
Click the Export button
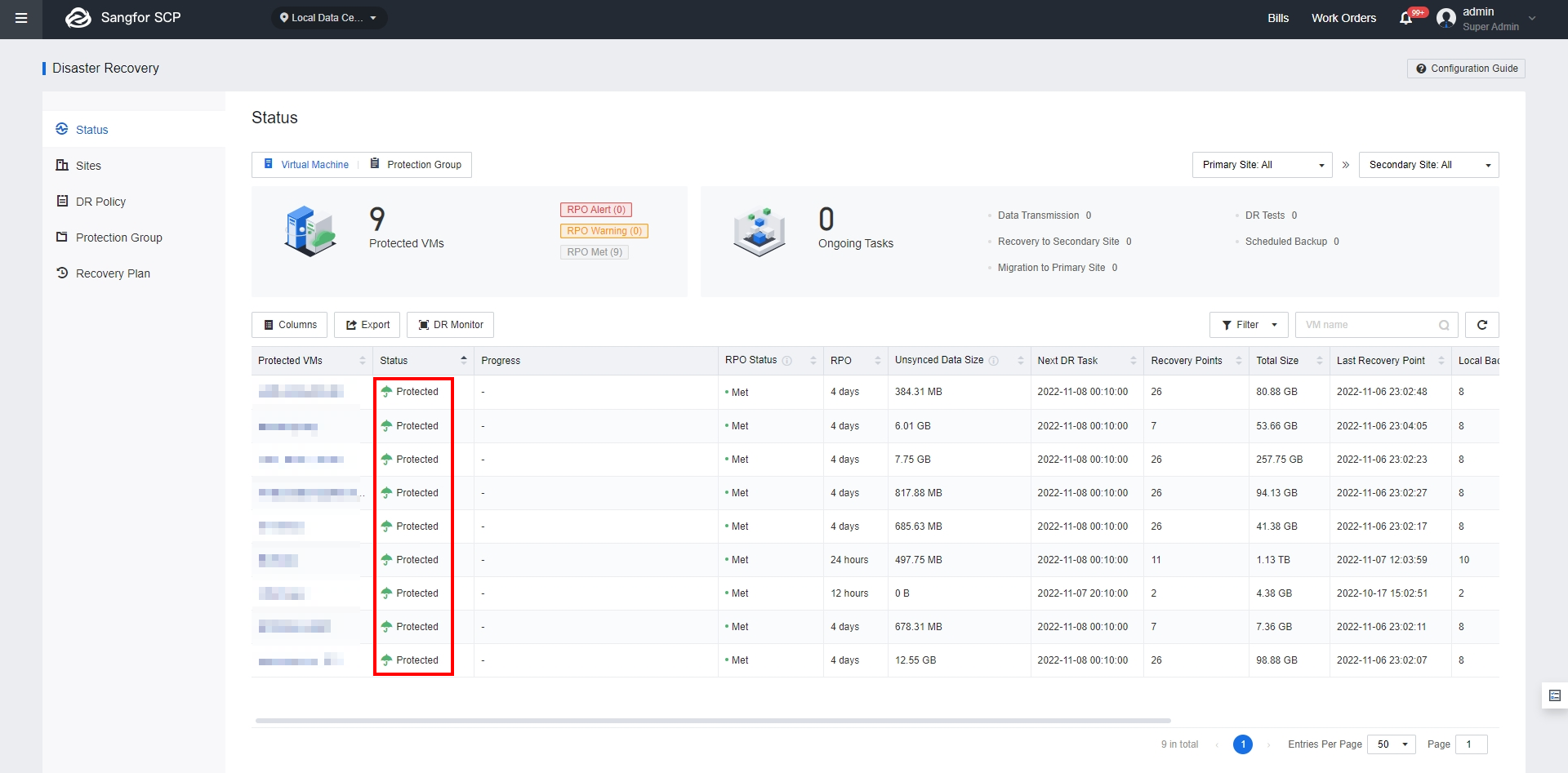point(367,325)
